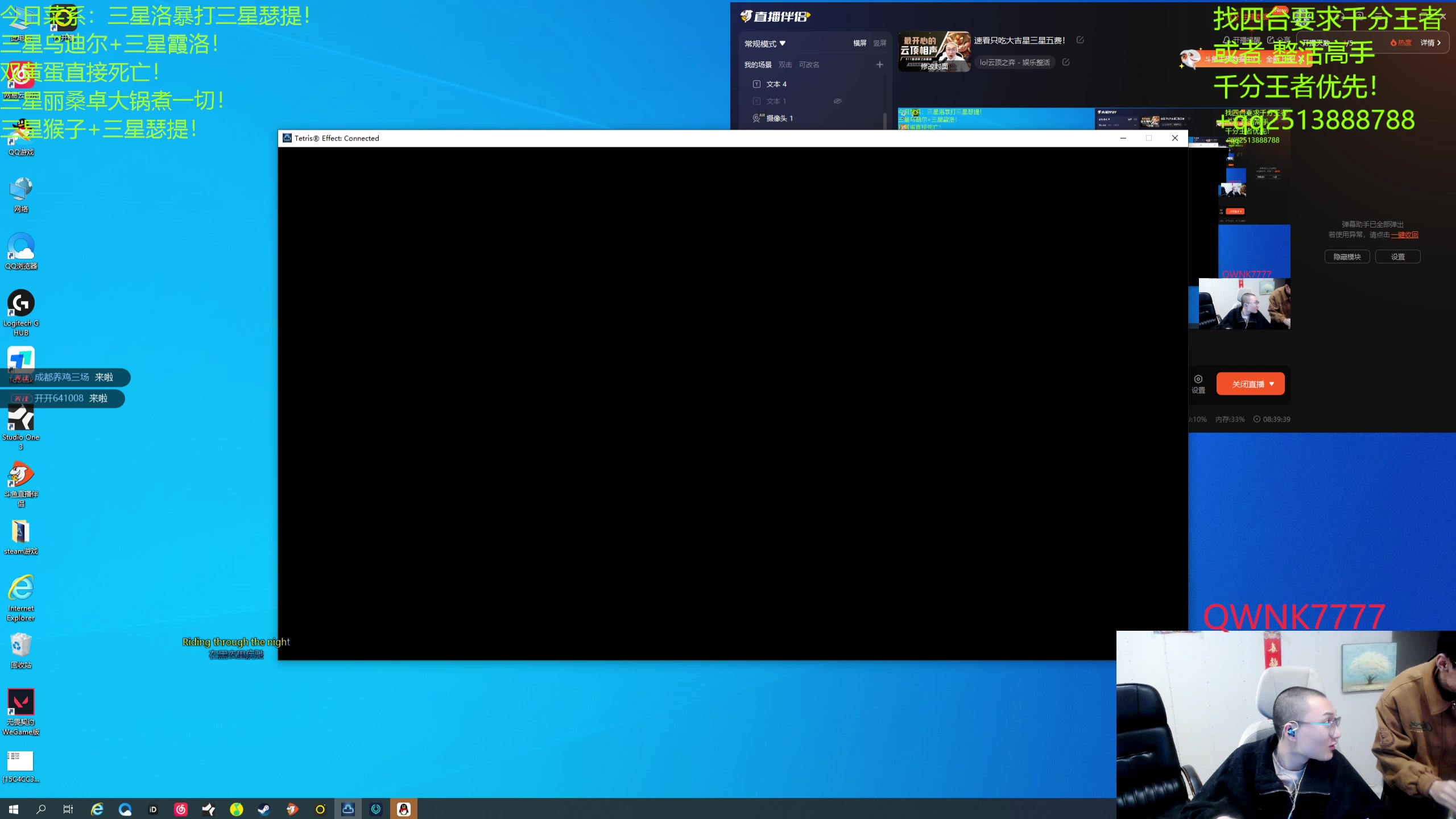Open Steam from the taskbar
Screen dimensions: 1456x819
coord(264,809)
